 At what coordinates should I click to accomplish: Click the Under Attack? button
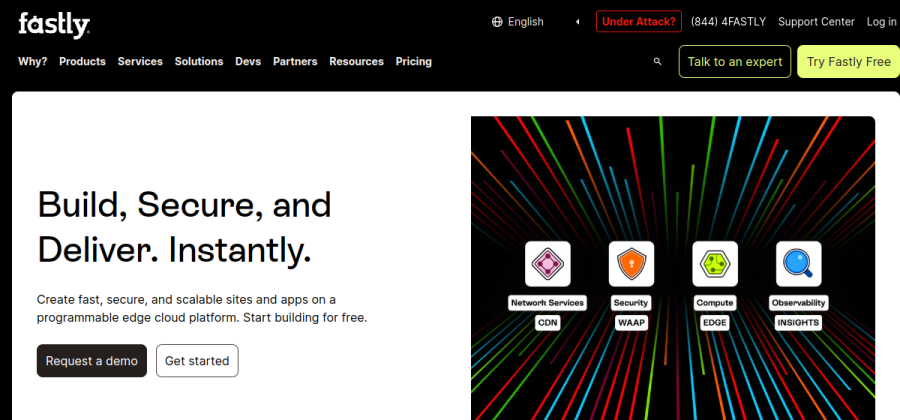(639, 22)
